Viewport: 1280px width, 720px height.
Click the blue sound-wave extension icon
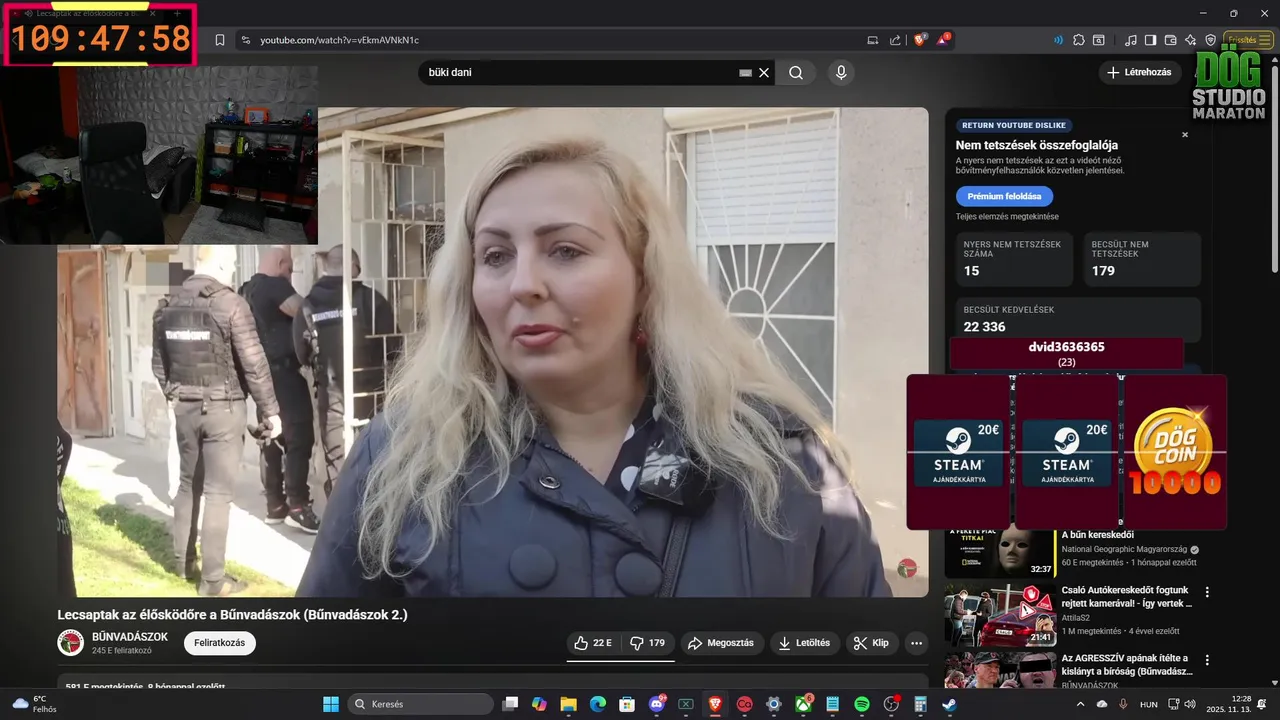[x=1058, y=40]
